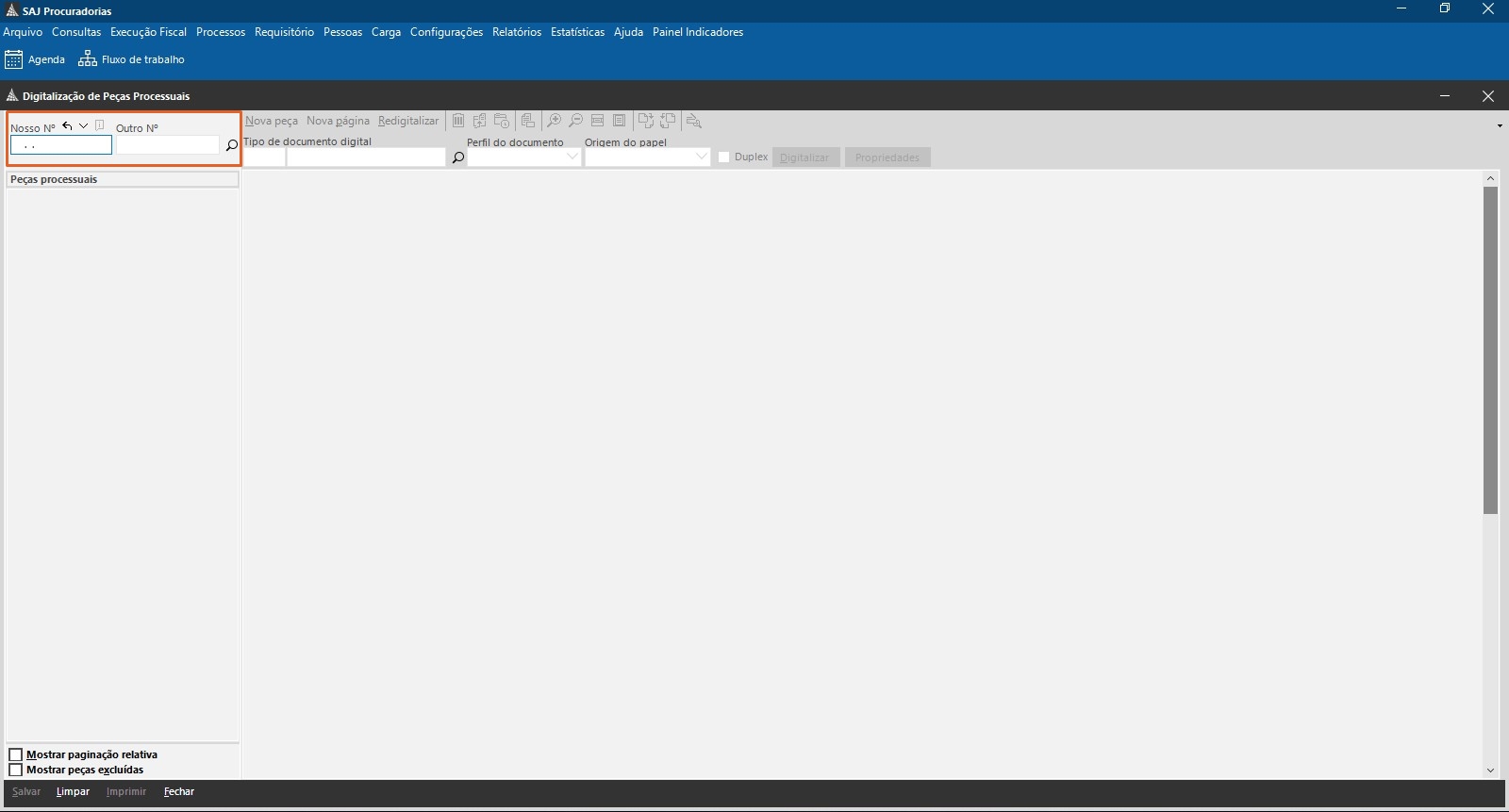
Task: Click the document icon right of the trash
Action: point(479,121)
